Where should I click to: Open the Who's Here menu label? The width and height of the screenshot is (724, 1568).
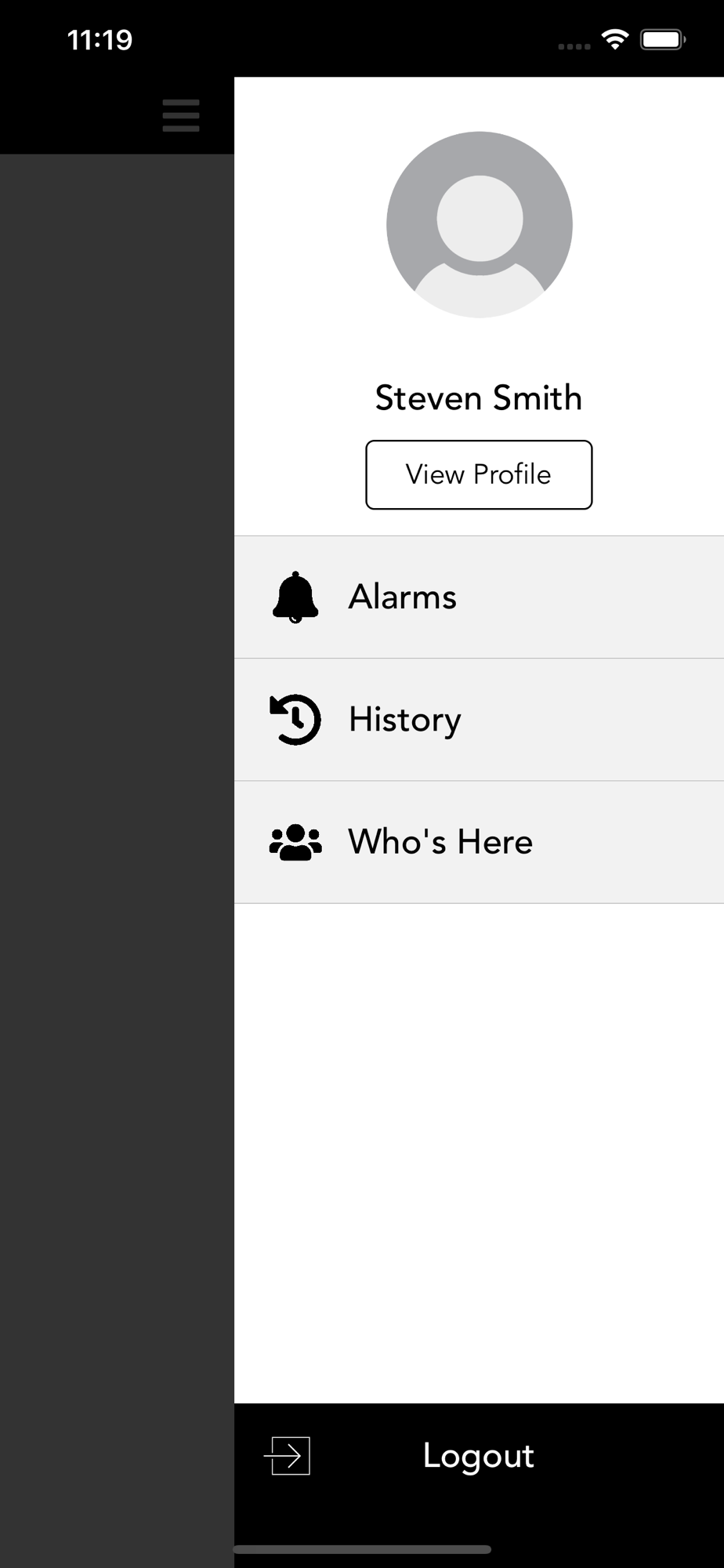point(440,842)
